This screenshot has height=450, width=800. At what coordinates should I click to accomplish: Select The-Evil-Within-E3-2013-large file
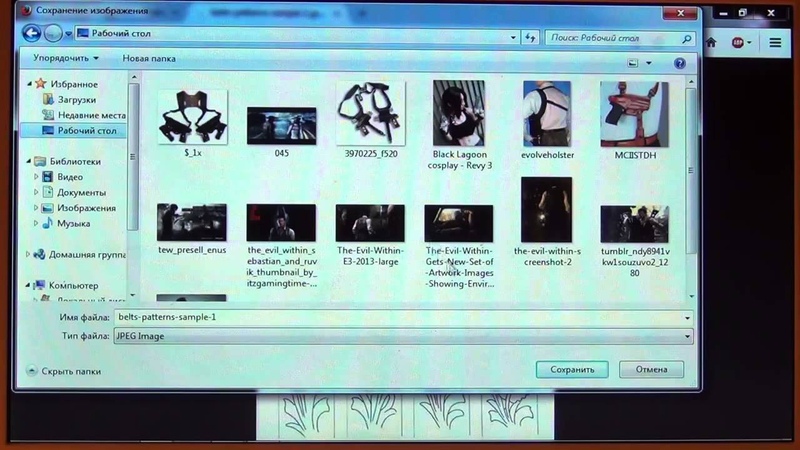370,223
